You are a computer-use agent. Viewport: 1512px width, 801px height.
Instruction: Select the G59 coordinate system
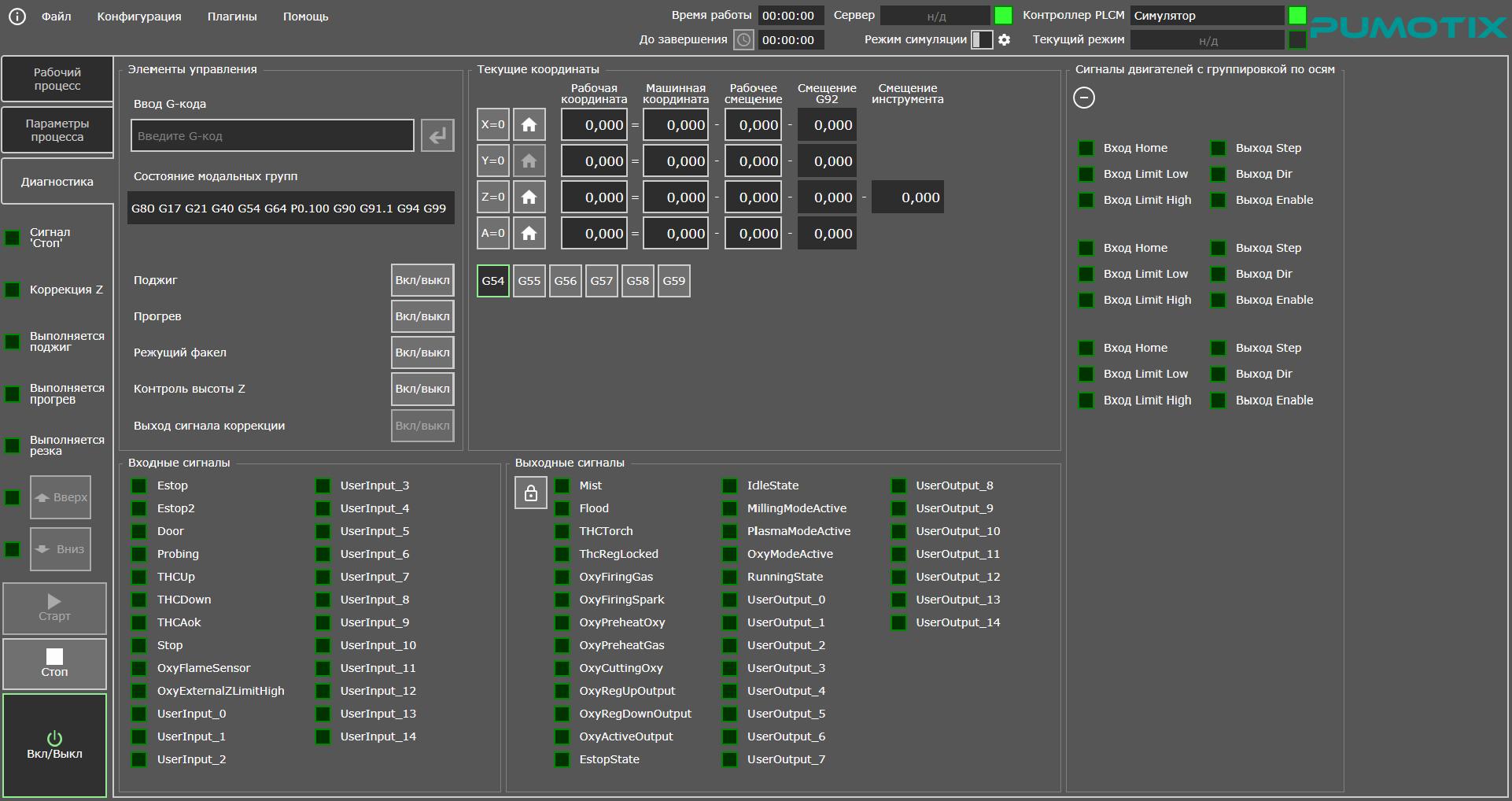click(x=674, y=281)
